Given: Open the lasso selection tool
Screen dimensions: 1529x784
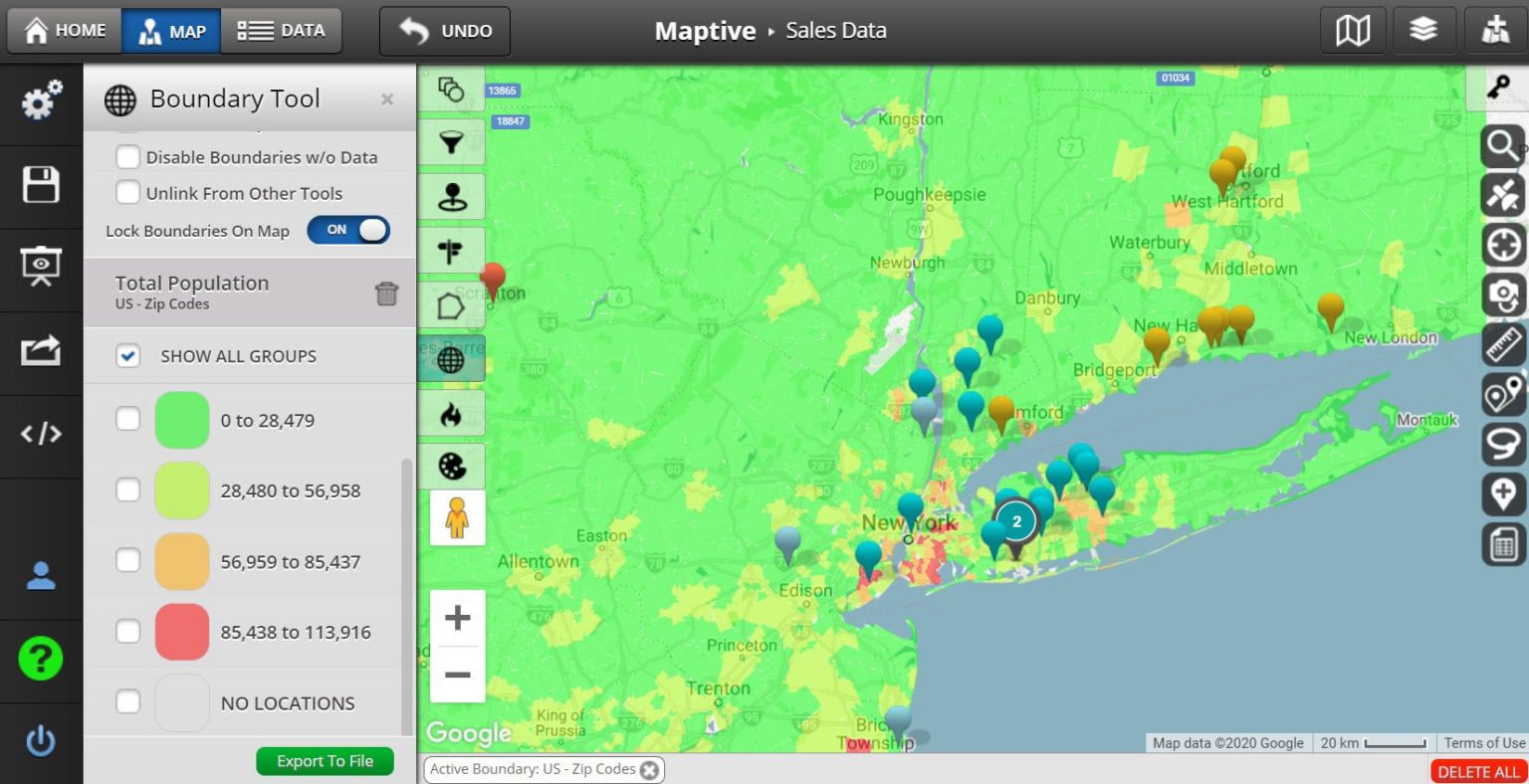Looking at the screenshot, I should 1503,444.
